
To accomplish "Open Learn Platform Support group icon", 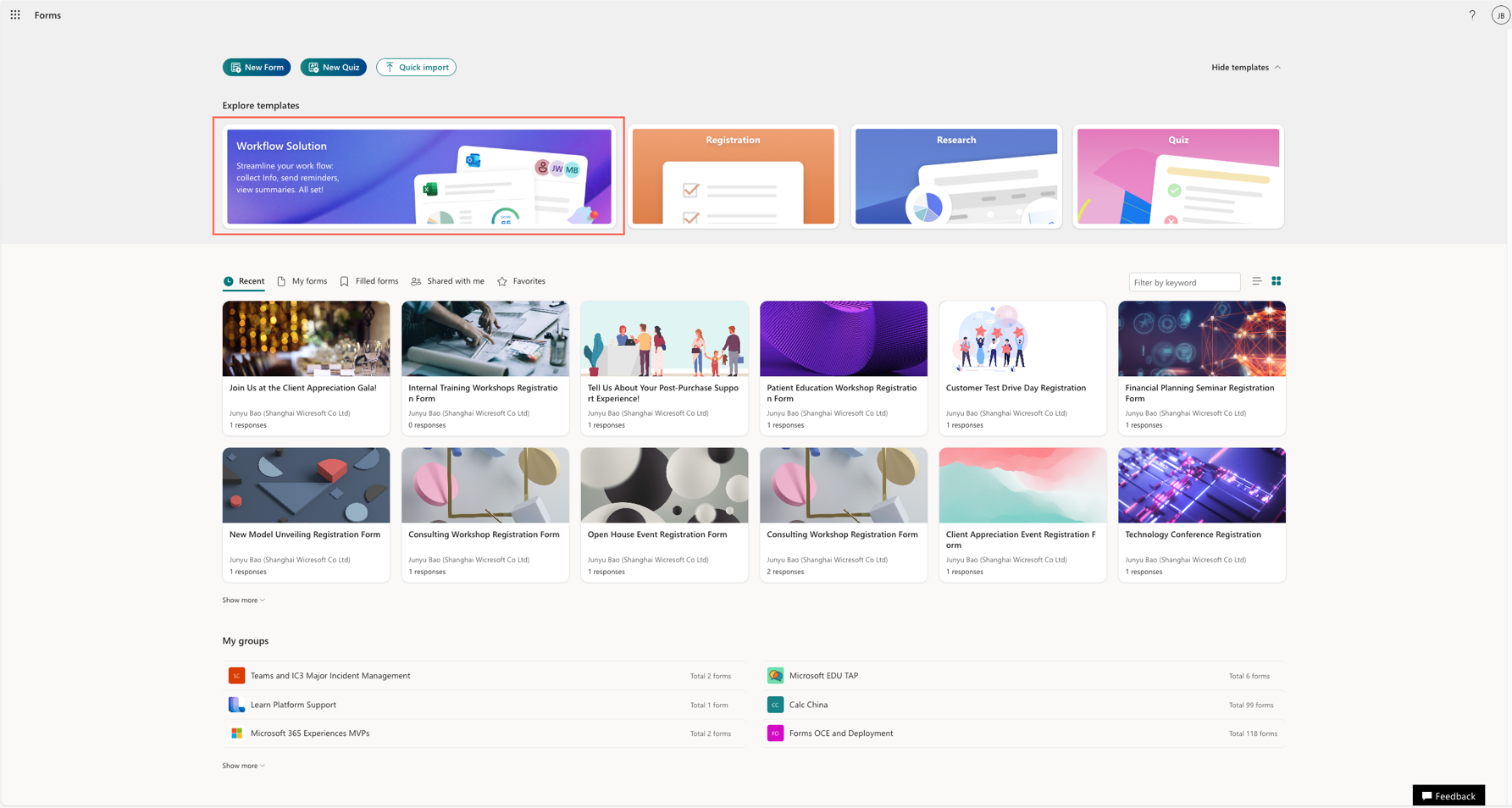I will pos(236,705).
